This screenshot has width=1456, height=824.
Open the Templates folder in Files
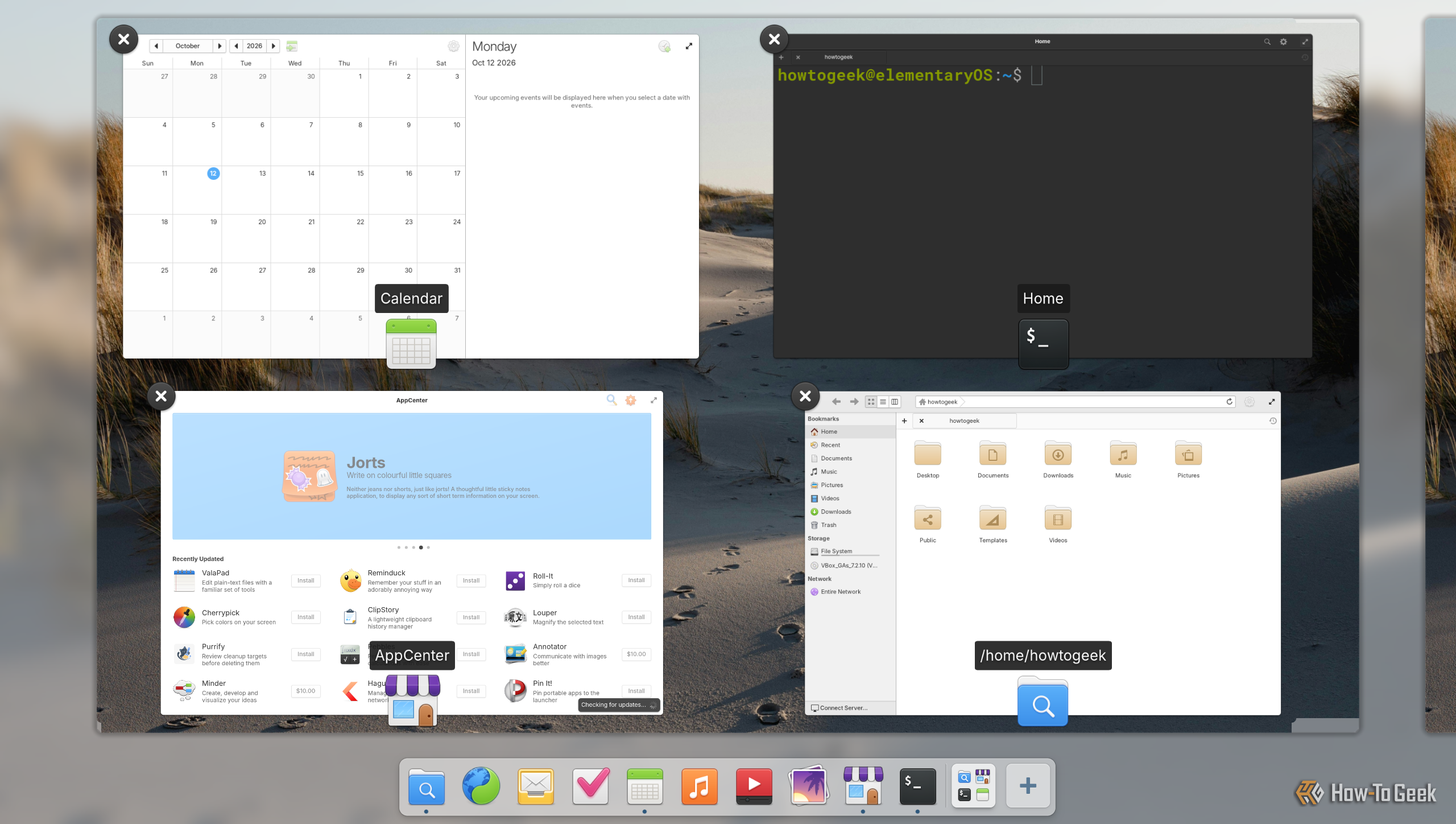click(x=992, y=525)
